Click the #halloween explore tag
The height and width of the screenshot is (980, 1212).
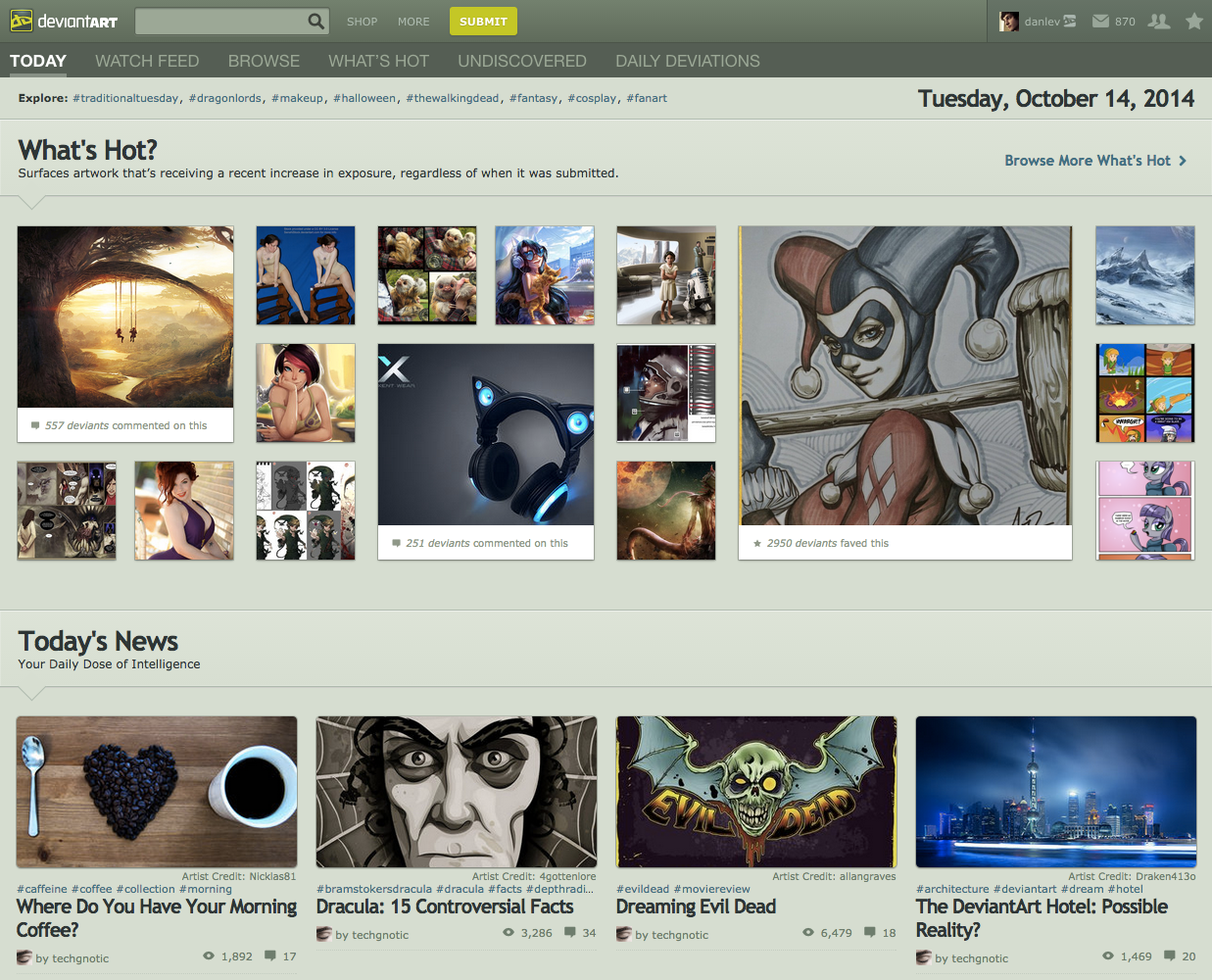[x=364, y=98]
